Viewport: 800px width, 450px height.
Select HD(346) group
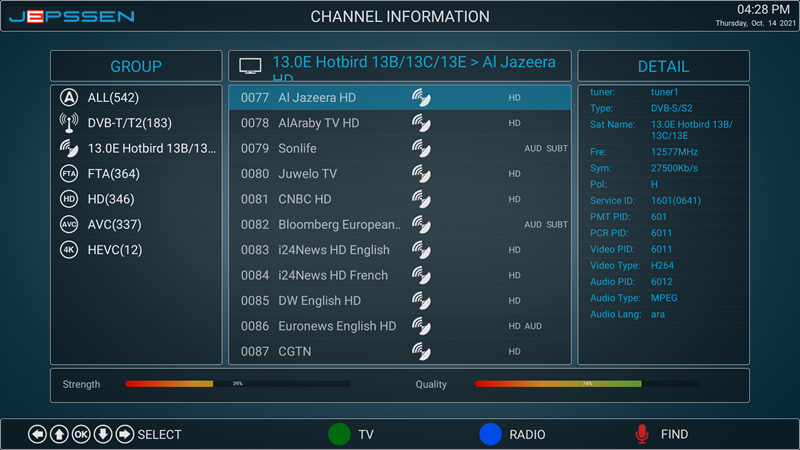(136, 199)
